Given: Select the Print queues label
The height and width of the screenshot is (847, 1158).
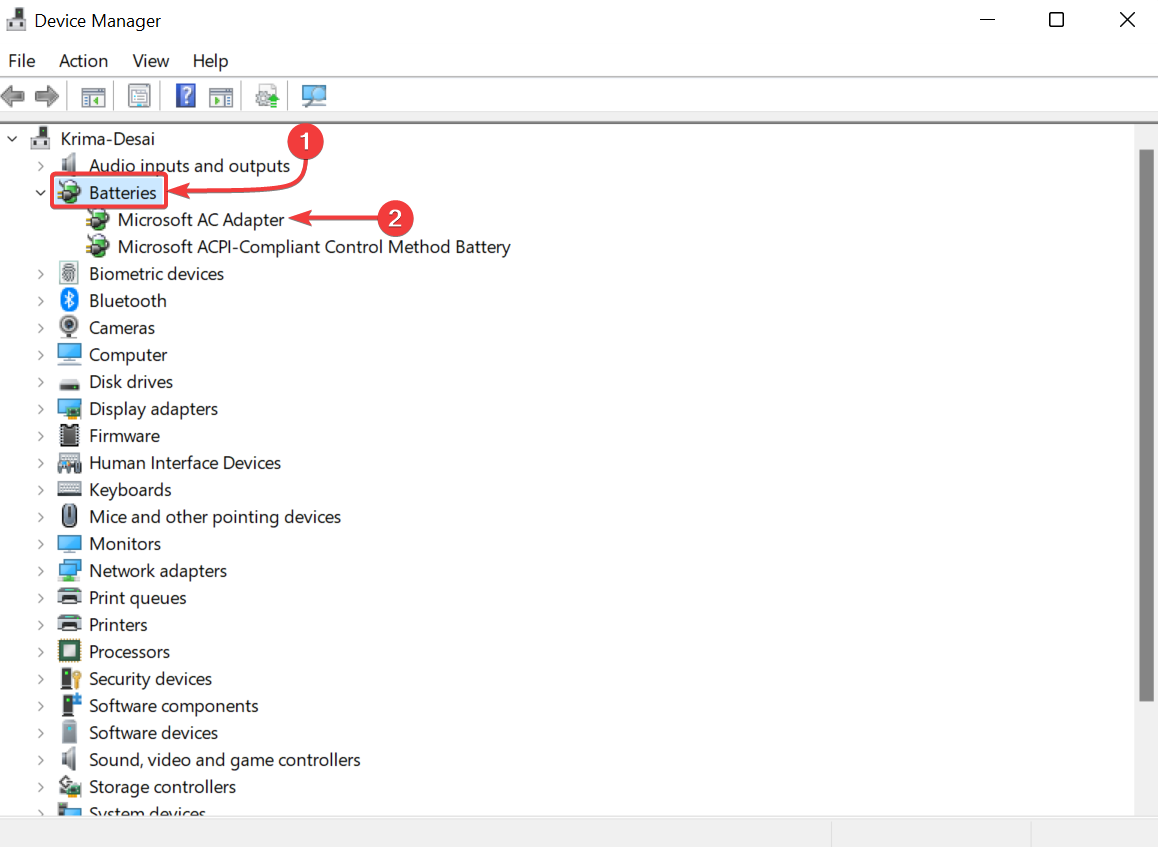Looking at the screenshot, I should (137, 597).
